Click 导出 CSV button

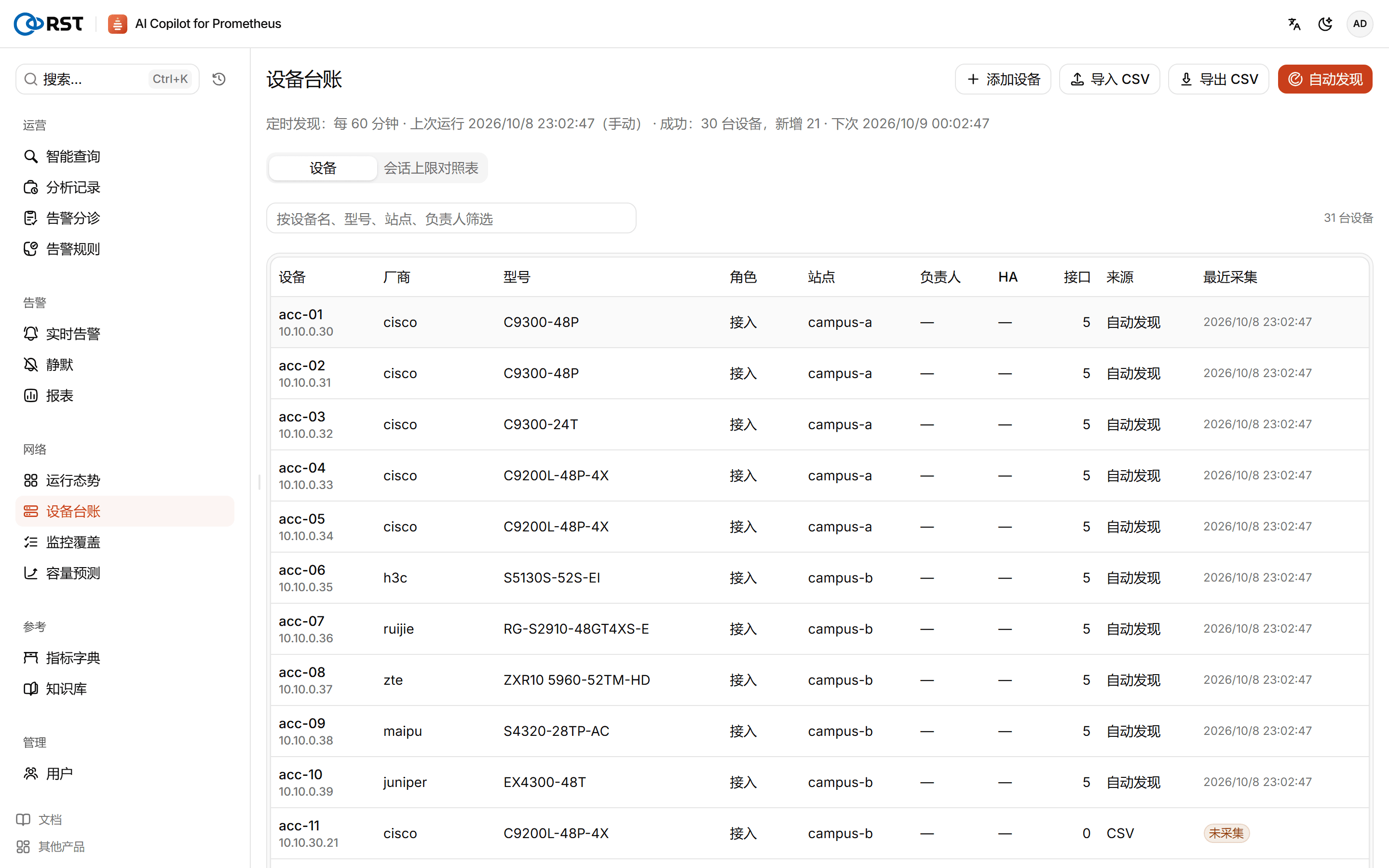pos(1219,79)
